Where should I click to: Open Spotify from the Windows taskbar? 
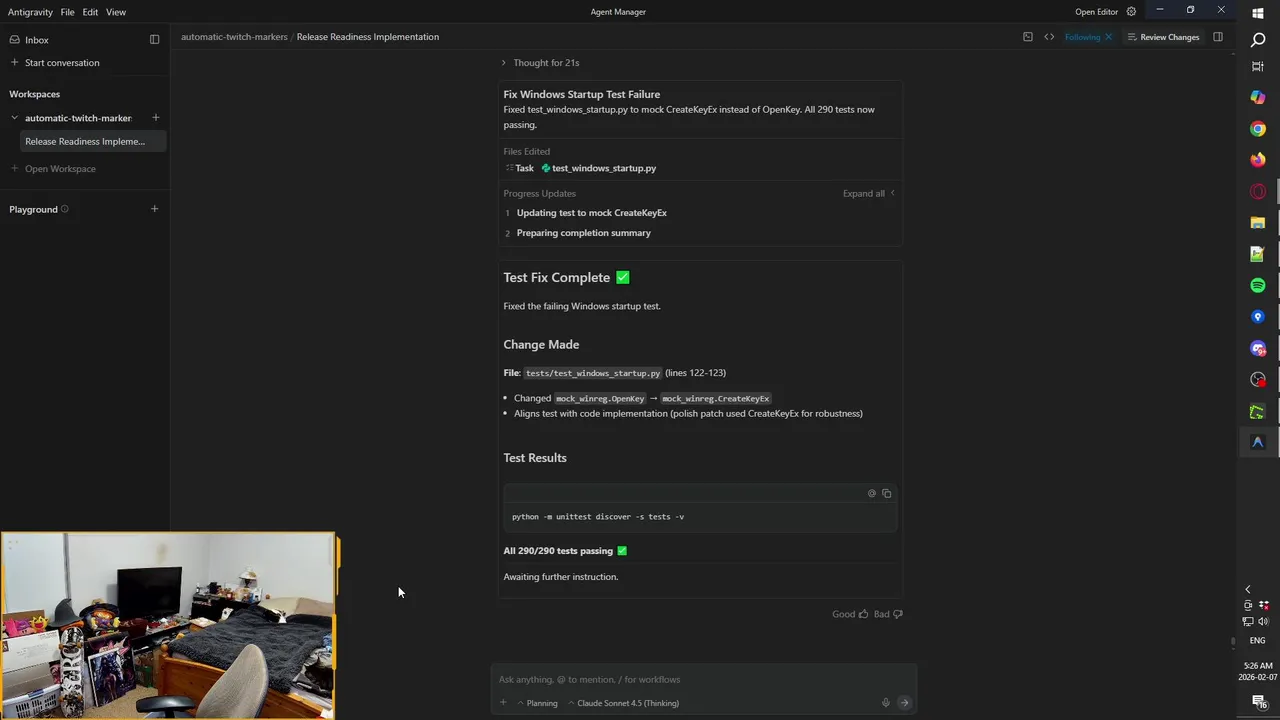point(1258,286)
